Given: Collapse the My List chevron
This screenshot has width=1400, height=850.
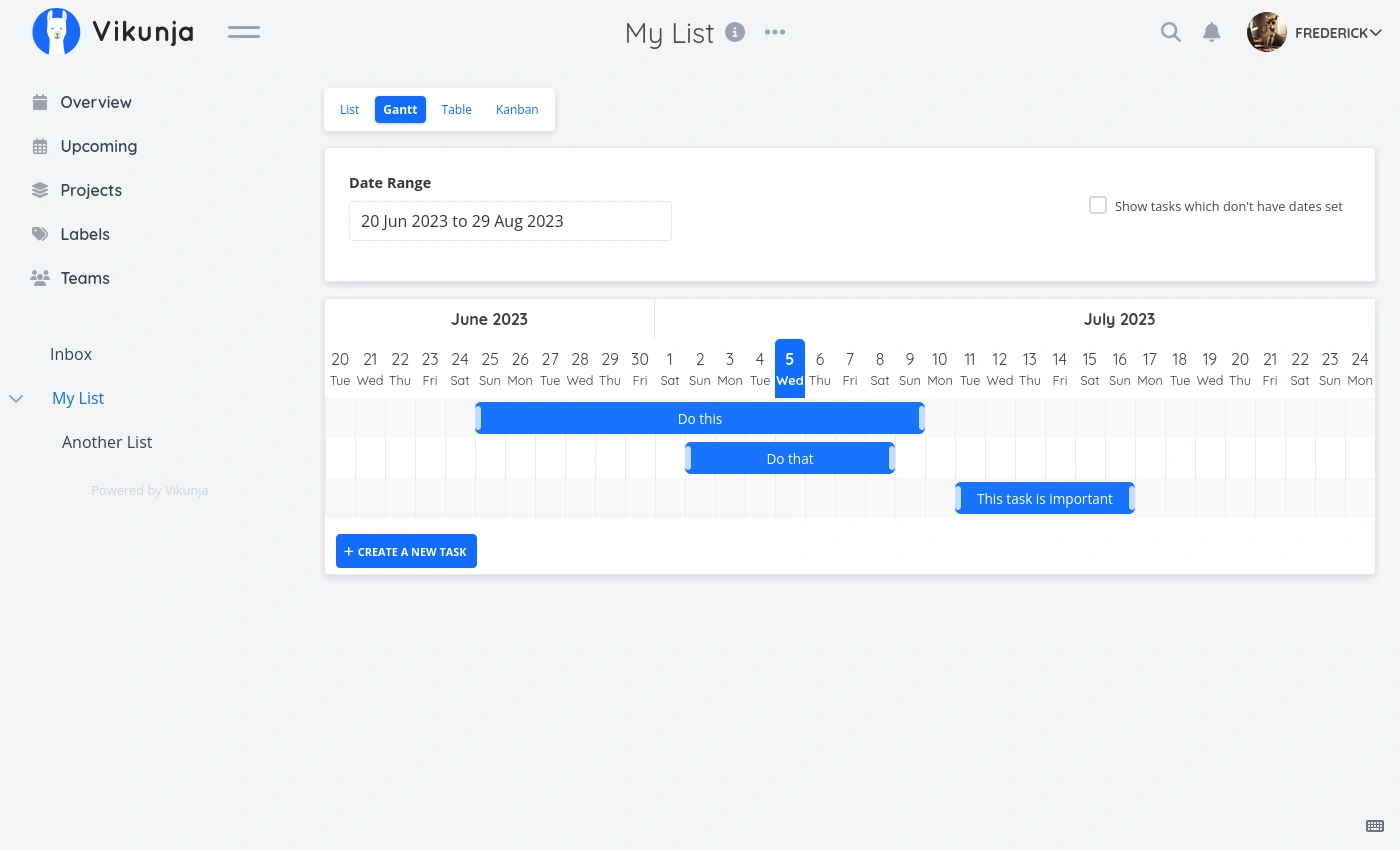Looking at the screenshot, I should (16, 398).
